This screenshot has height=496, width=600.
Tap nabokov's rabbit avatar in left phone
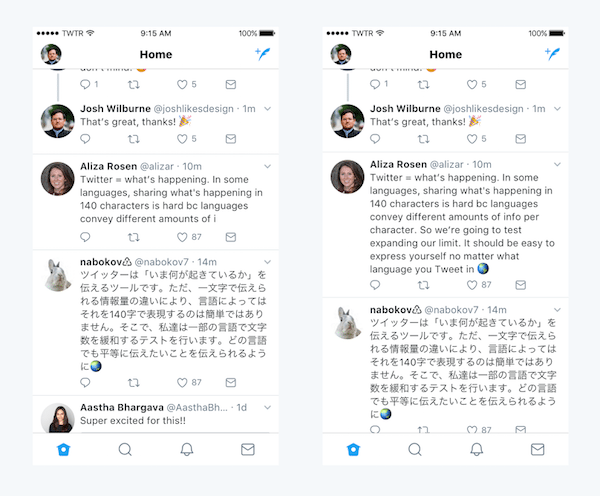[58, 275]
